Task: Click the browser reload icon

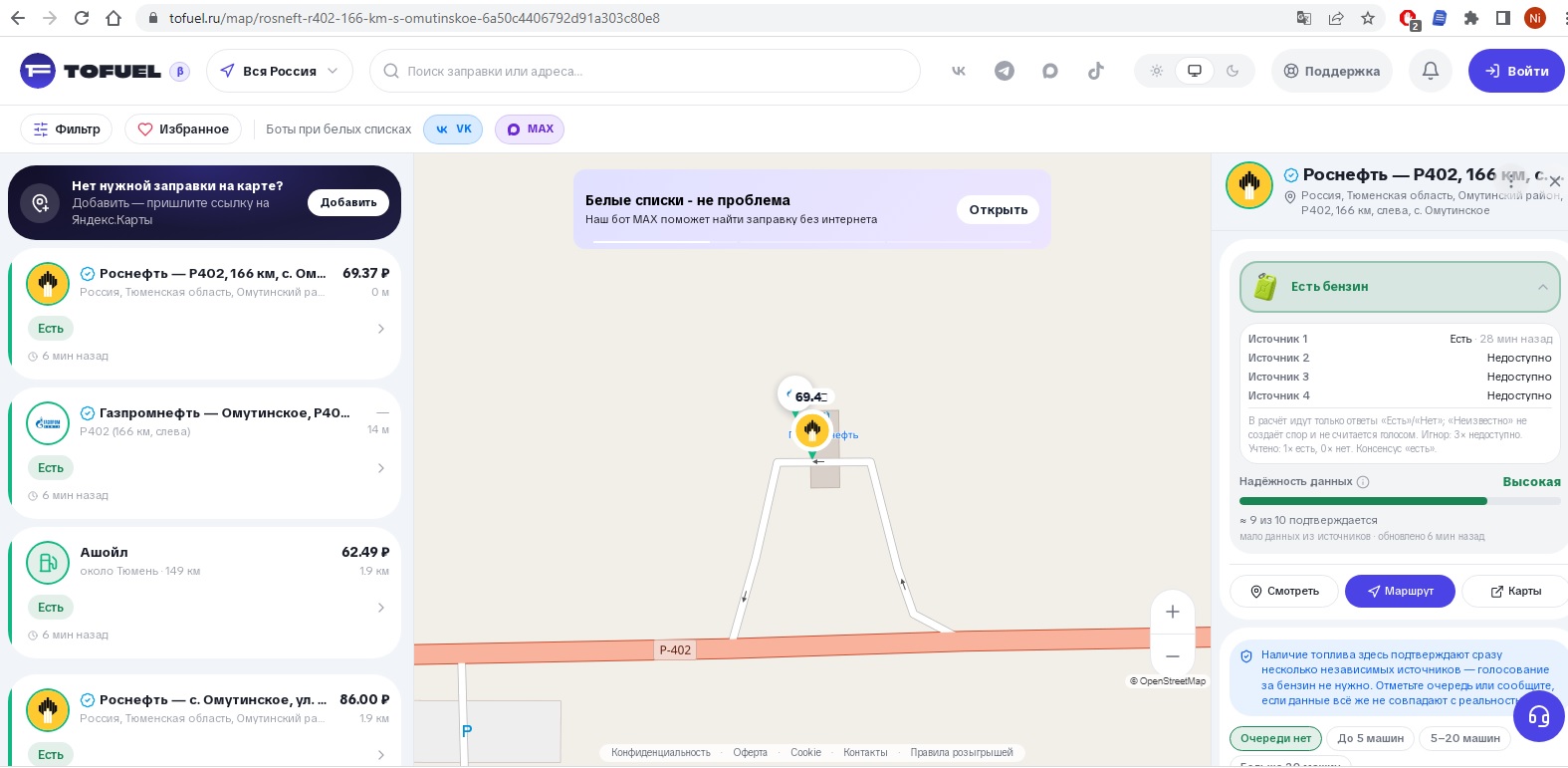Action: pos(82,18)
